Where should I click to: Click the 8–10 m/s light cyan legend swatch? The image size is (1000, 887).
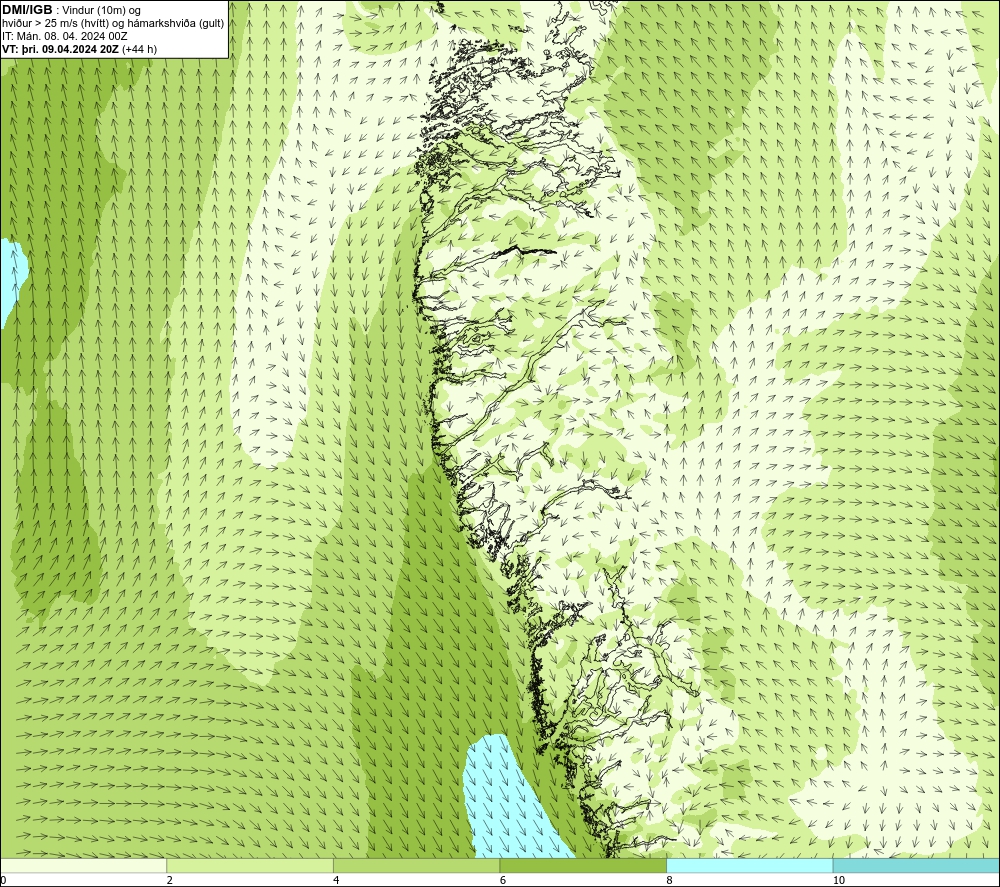click(749, 865)
